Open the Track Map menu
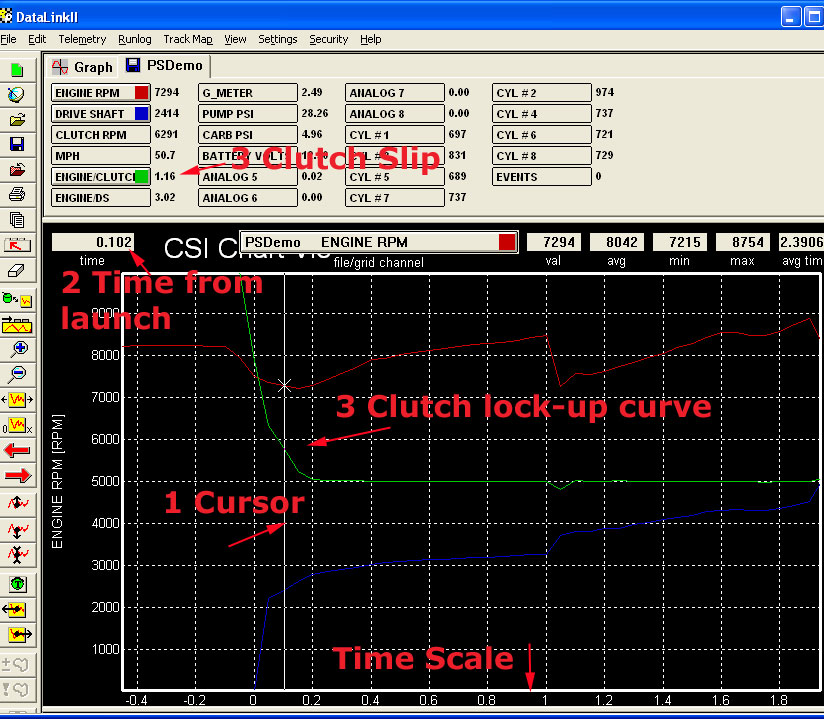This screenshot has width=824, height=719. coord(188,39)
